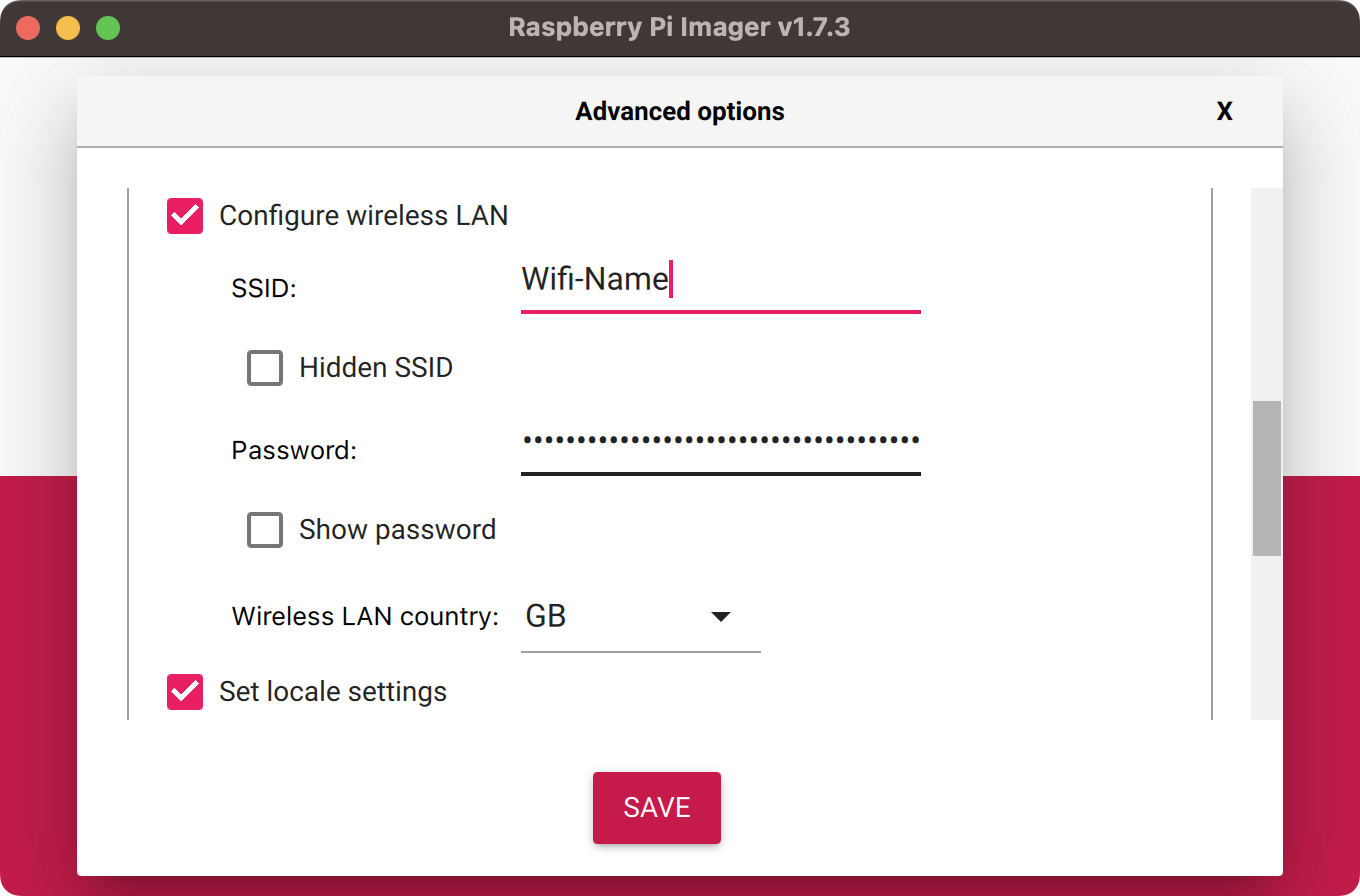Enable the Hidden SSID checkbox

[265, 368]
